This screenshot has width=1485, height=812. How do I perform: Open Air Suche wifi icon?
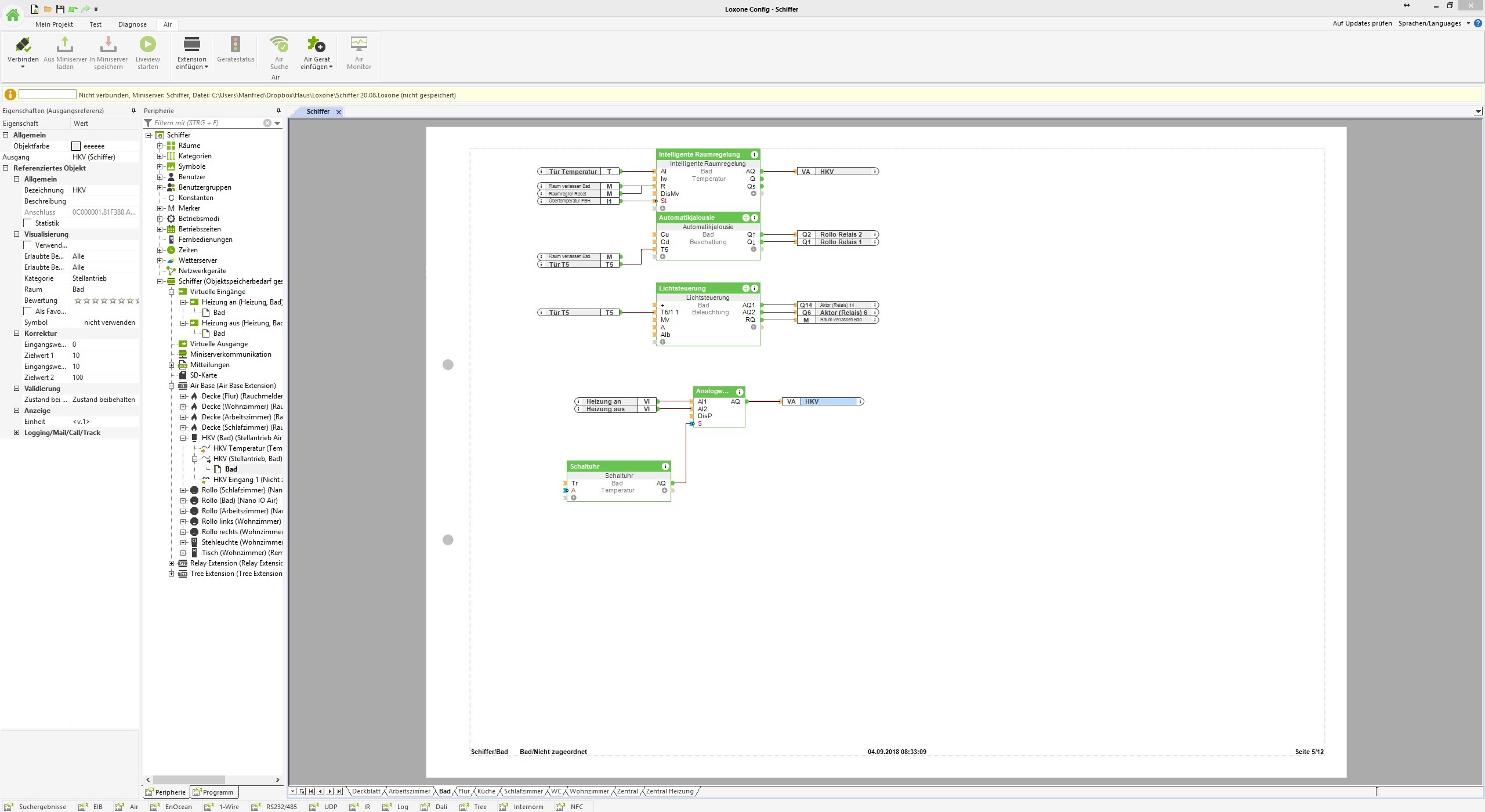coord(279,45)
